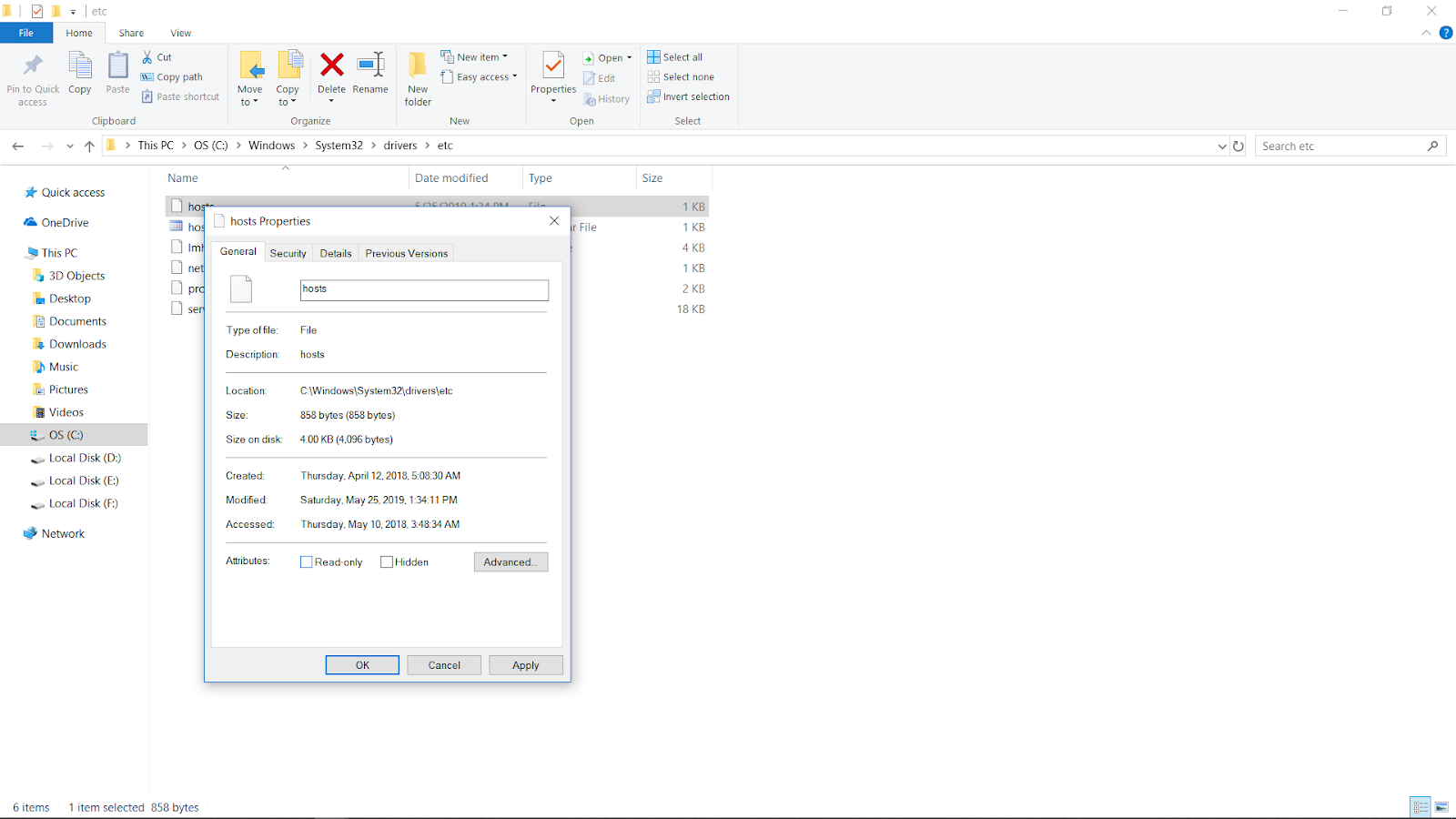Viewport: 1456px width, 819px height.
Task: Toggle the Read-only attribute checkbox
Action: point(307,562)
